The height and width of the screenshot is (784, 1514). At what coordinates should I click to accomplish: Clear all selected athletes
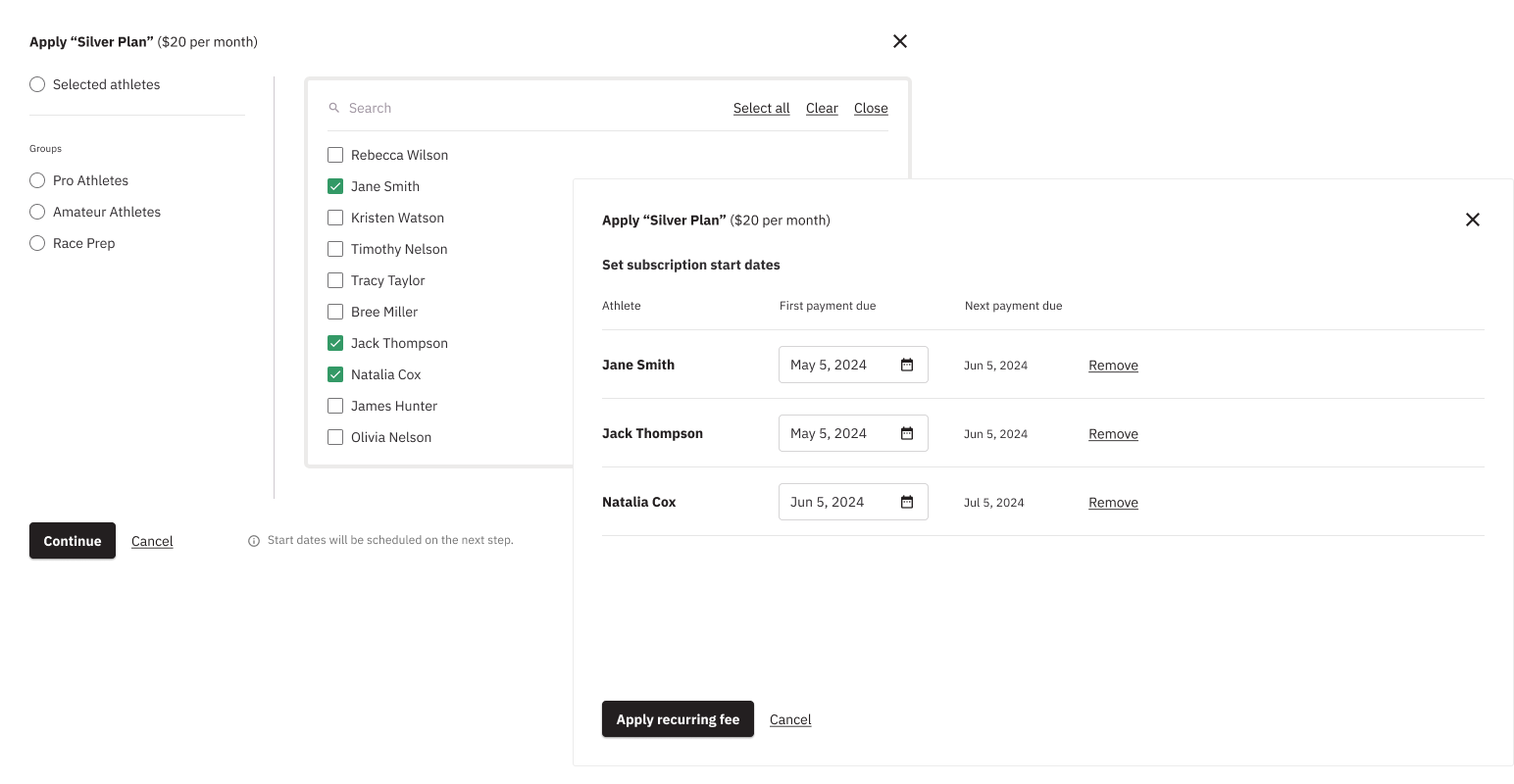click(822, 108)
